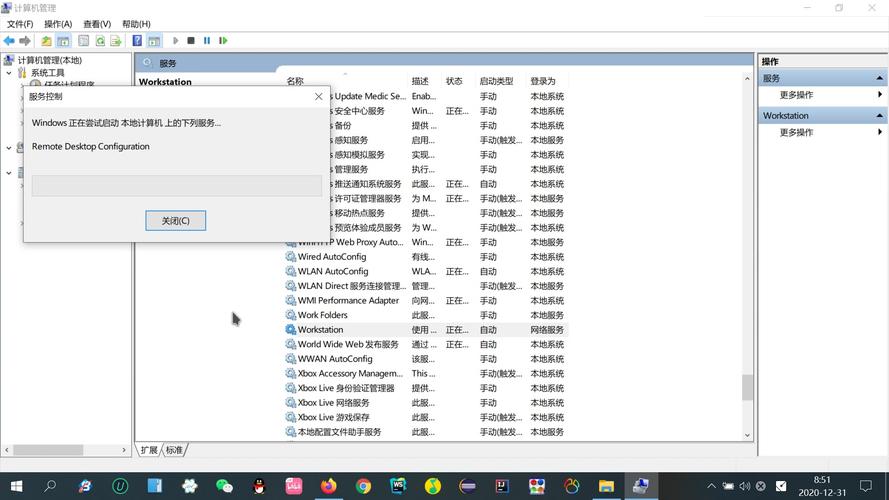Click the services list scroll up arrow
Screen dimensions: 889x500
coord(747,79)
